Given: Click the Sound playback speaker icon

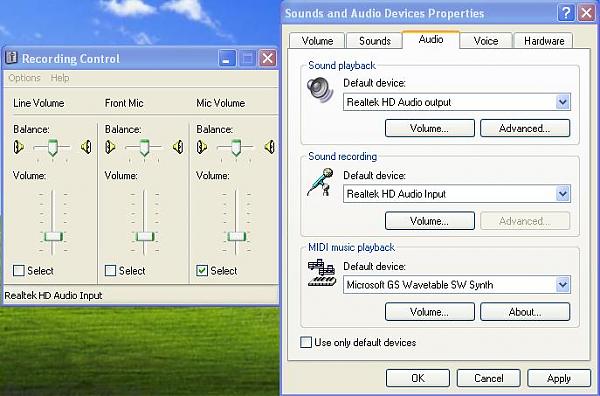Looking at the screenshot, I should pyautogui.click(x=320, y=90).
